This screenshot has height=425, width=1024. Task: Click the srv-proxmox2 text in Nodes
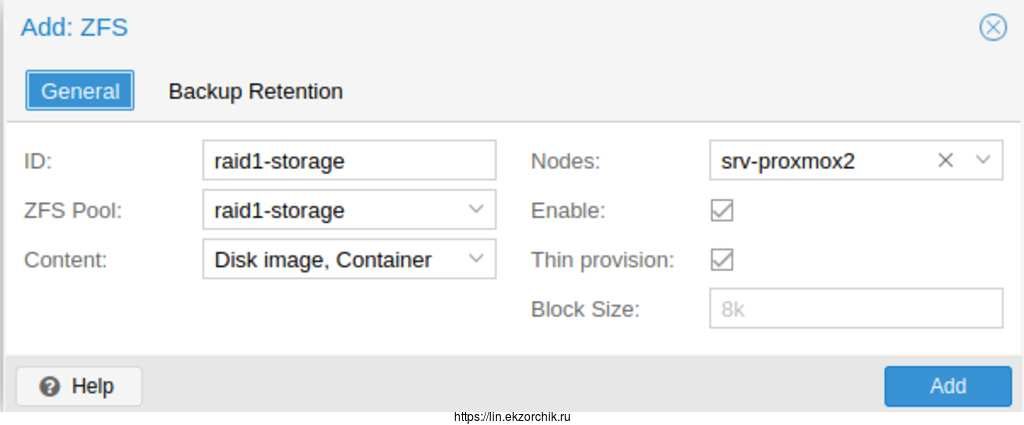[x=788, y=160]
